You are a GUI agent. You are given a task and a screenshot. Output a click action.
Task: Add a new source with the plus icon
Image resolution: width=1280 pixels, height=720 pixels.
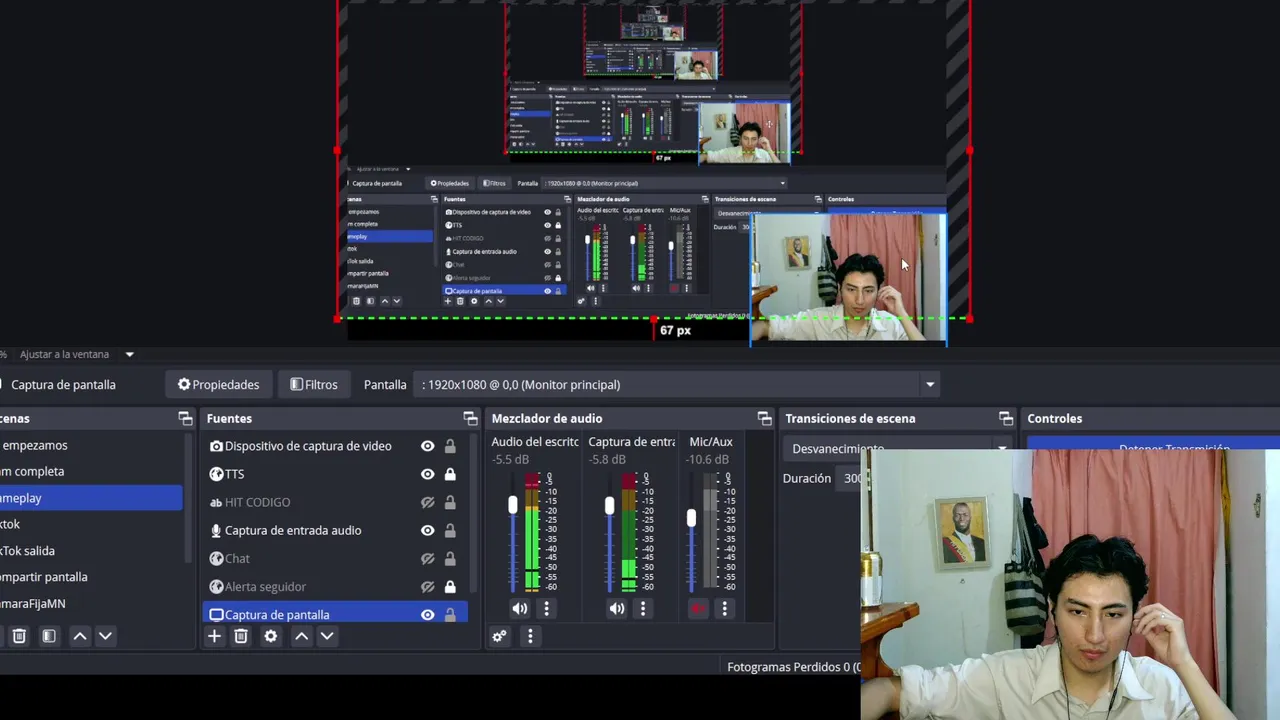(214, 636)
